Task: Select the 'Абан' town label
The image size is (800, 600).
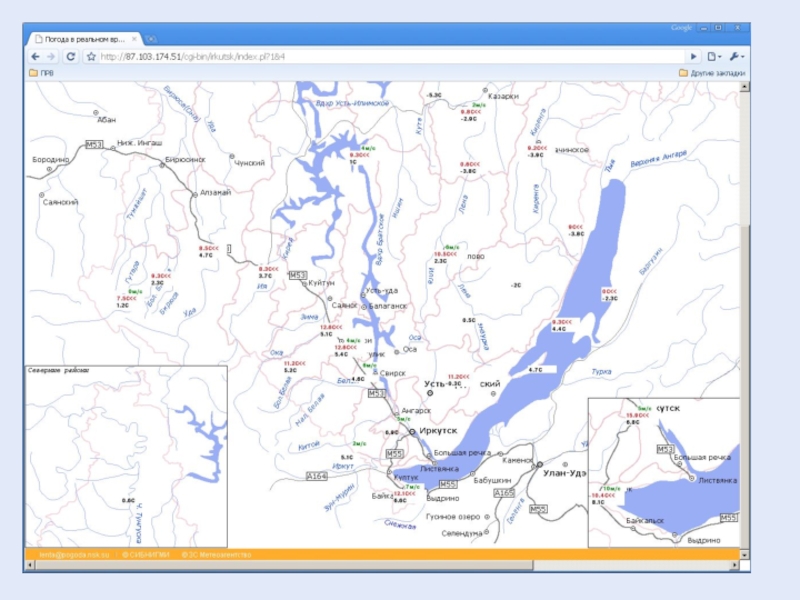Action: [107, 120]
